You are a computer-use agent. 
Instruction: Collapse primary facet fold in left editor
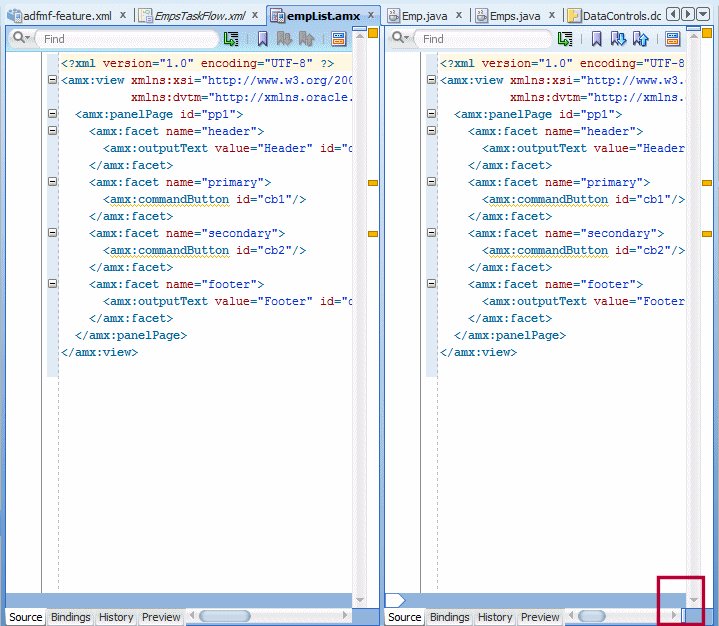tap(53, 182)
